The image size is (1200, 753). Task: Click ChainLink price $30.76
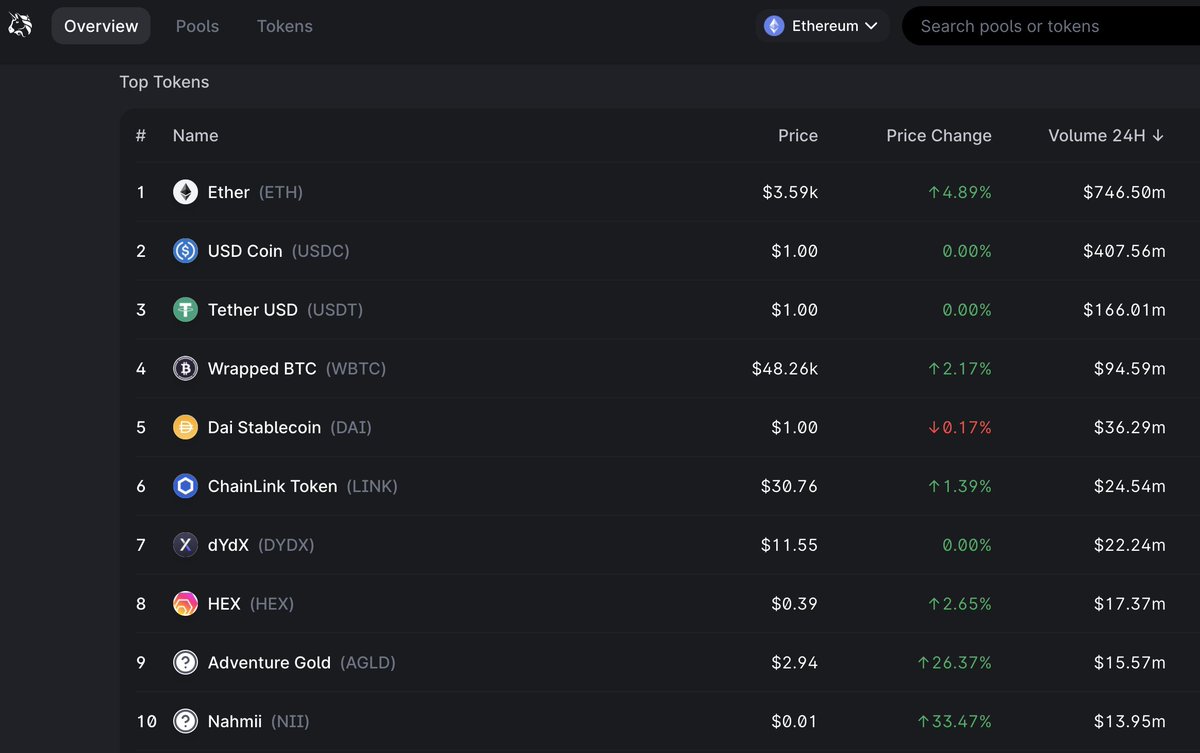[x=789, y=487]
